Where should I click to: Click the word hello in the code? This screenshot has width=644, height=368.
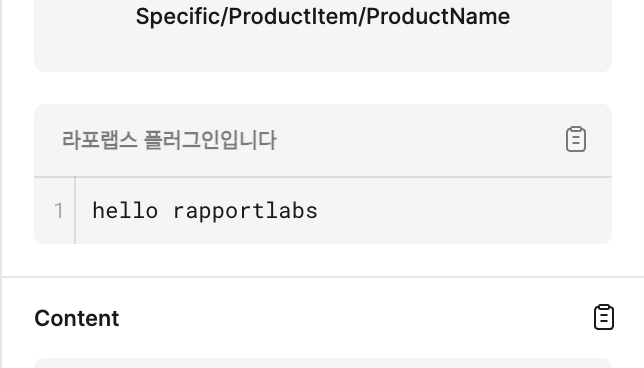pyautogui.click(x=125, y=211)
